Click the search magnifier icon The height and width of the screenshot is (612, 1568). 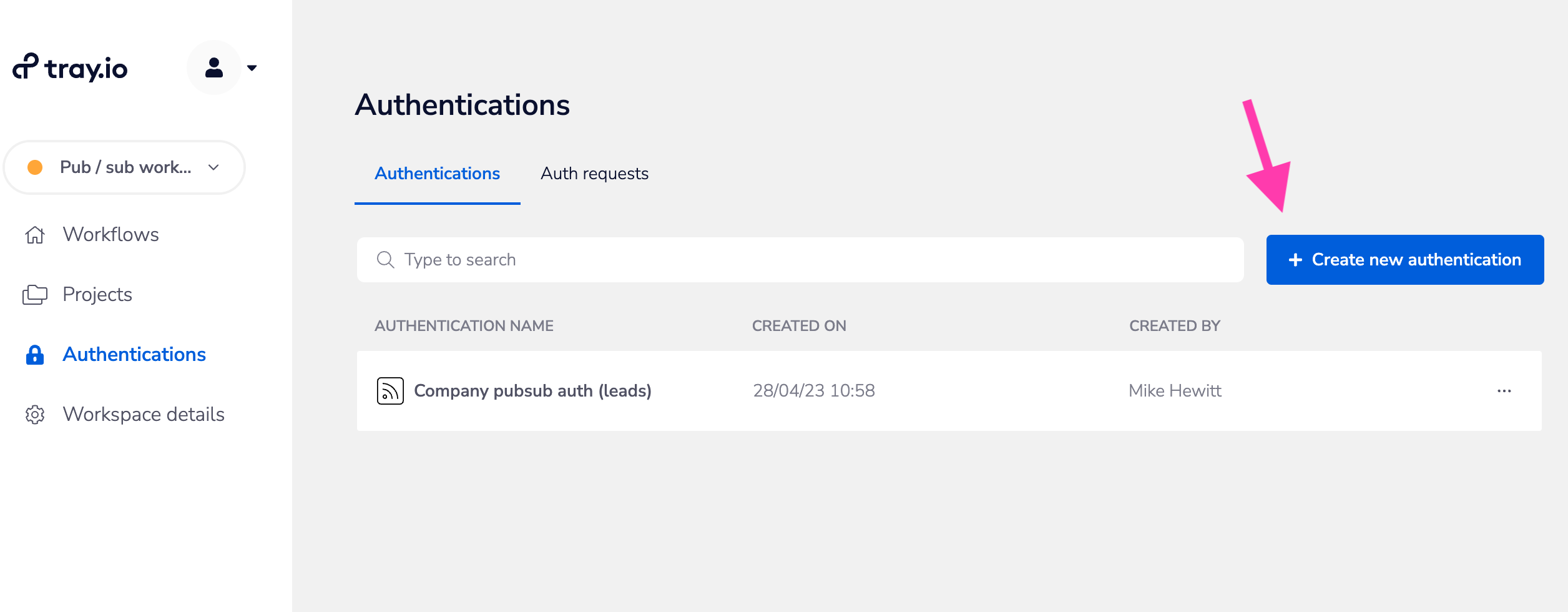(x=385, y=259)
